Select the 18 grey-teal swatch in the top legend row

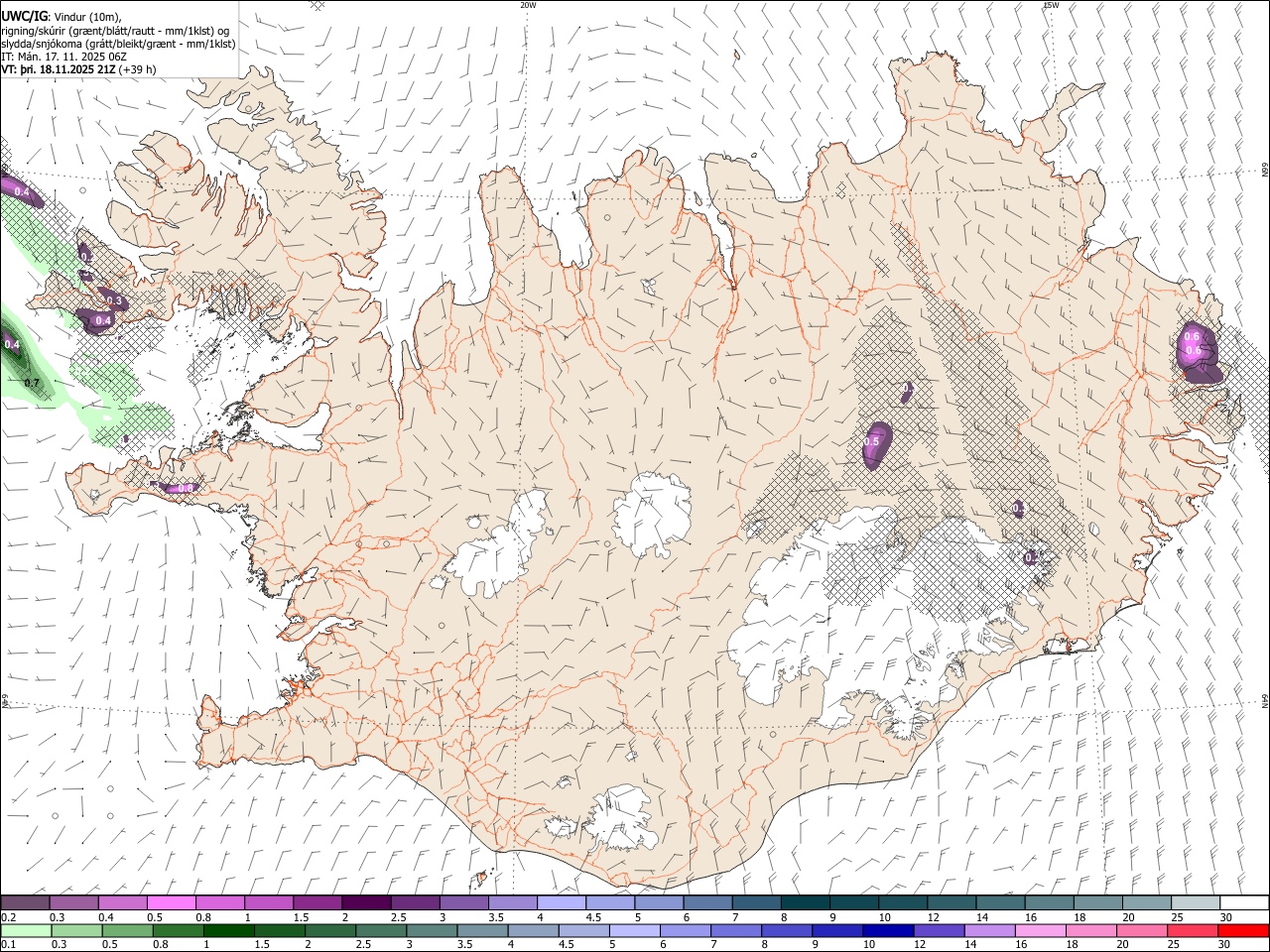tap(1097, 902)
